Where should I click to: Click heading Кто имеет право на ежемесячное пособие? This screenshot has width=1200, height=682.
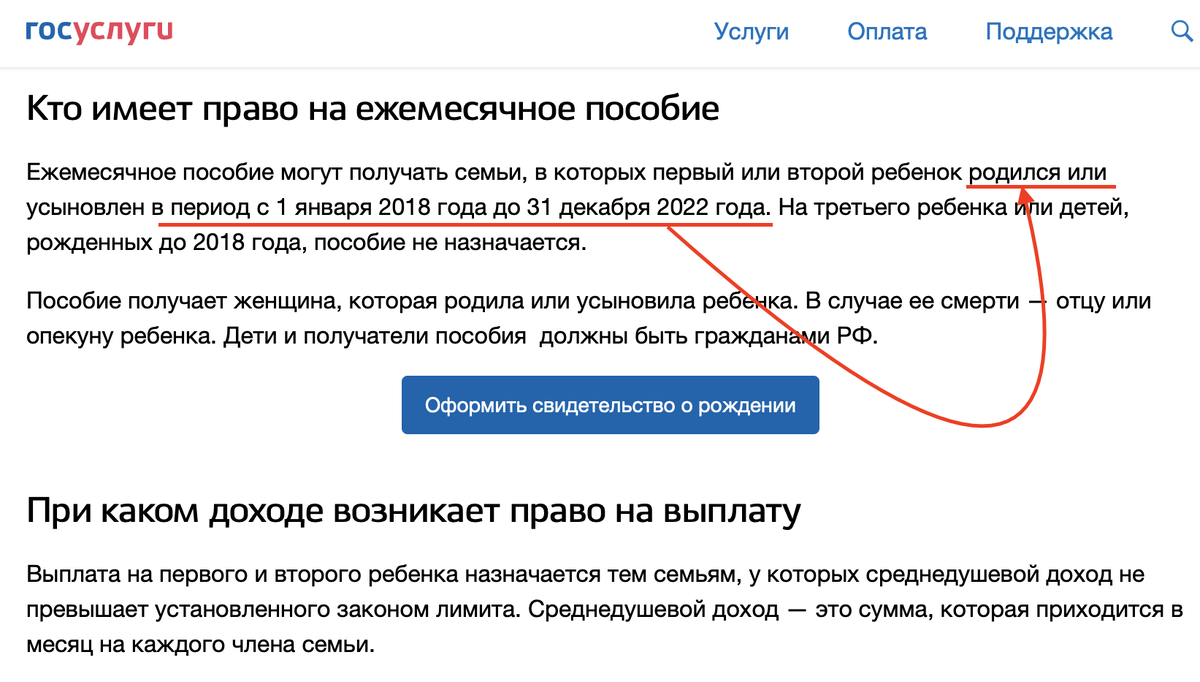pos(372,108)
